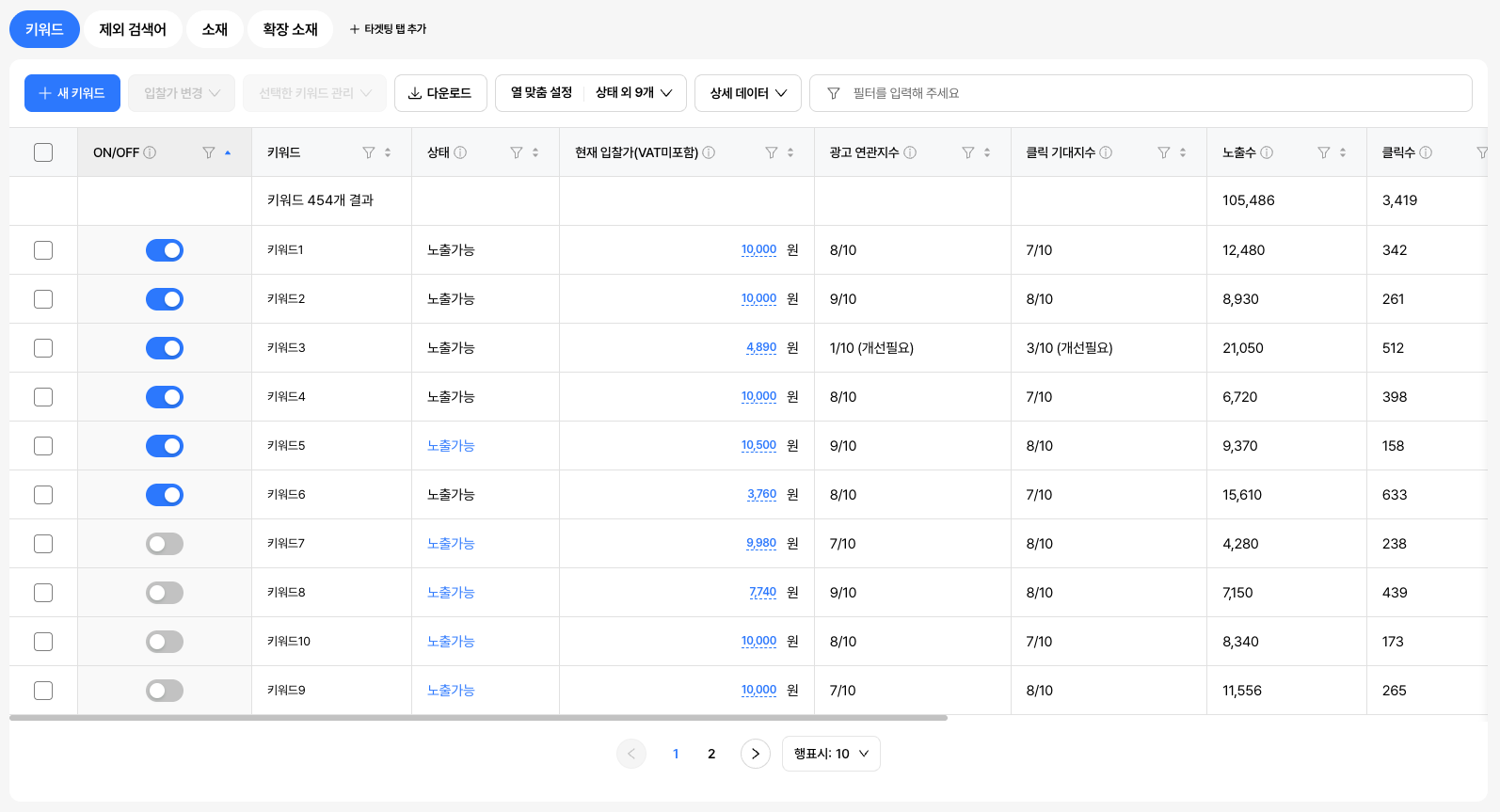Click the ON/OFF column sort arrow
Viewport: 1500px width, 812px height.
point(228,152)
